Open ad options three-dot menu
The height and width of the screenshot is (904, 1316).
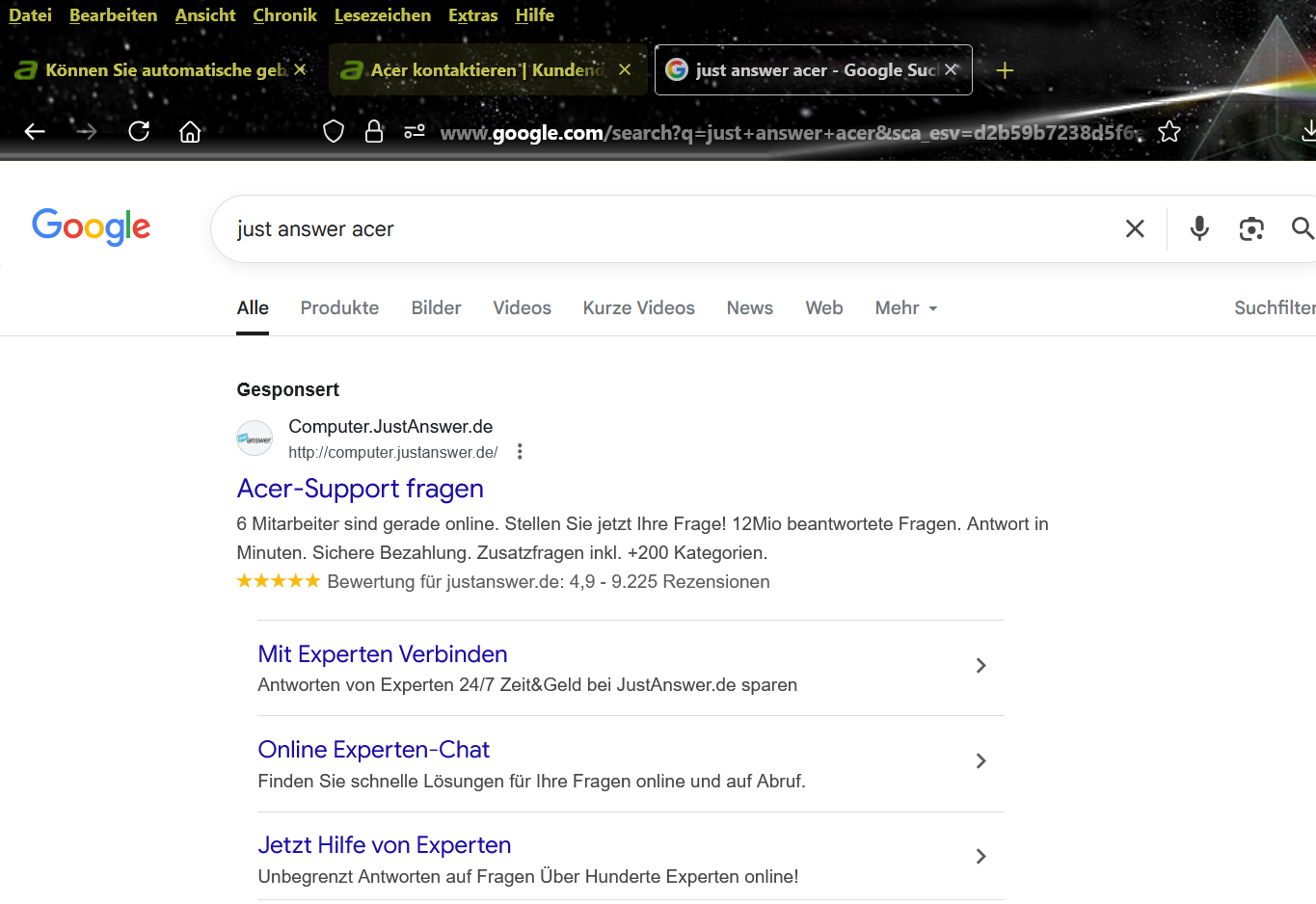(x=520, y=452)
